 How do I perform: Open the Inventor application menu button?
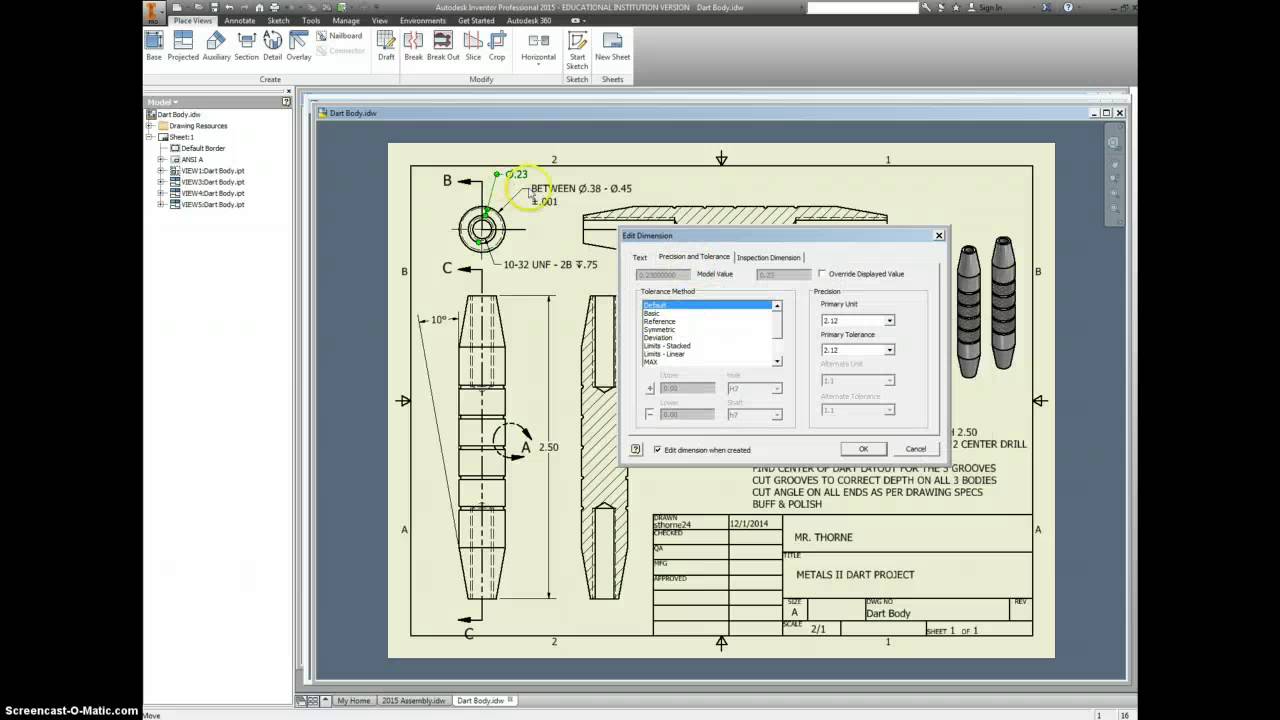(x=154, y=12)
